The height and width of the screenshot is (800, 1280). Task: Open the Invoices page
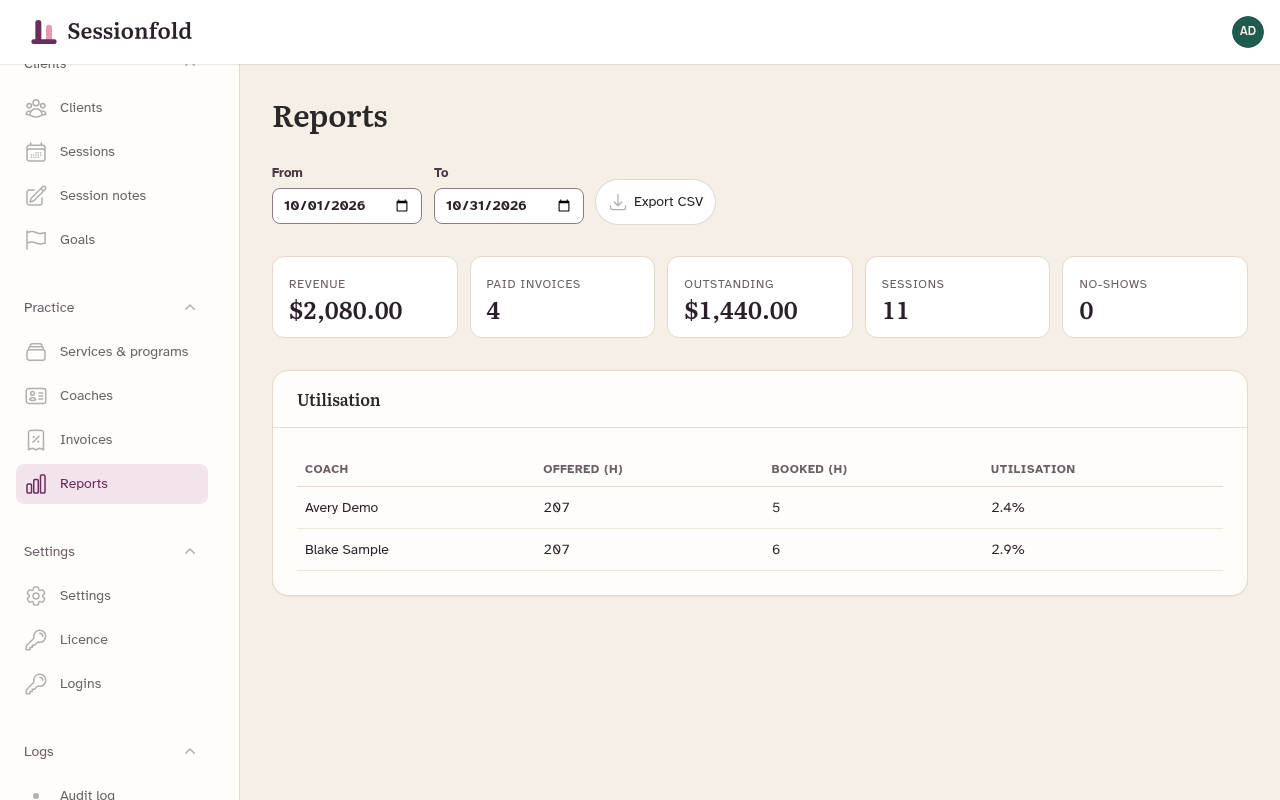pos(112,440)
